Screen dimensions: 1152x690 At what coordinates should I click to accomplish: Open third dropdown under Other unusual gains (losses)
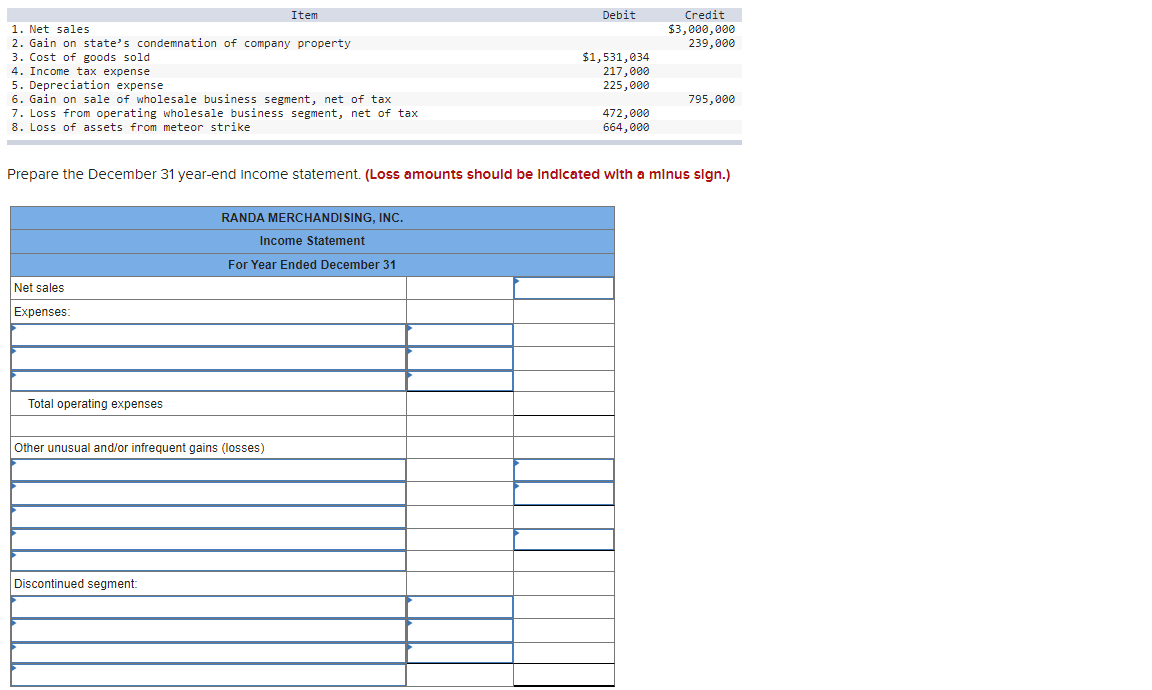(209, 517)
